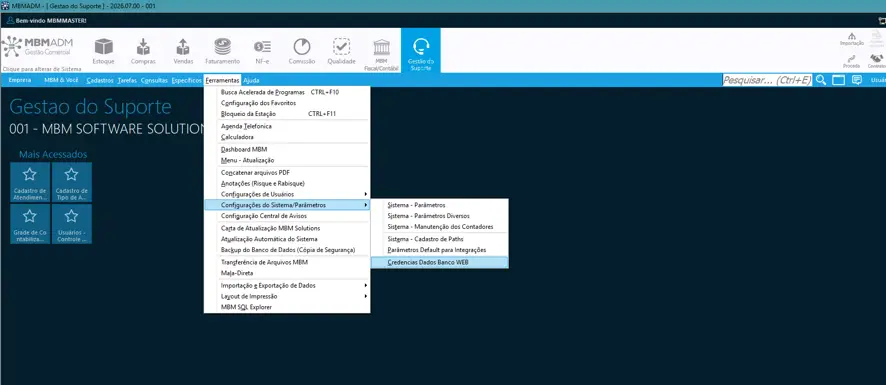Open MBM SQL Explorer
Viewport: 886px width, 385px height.
[287, 307]
